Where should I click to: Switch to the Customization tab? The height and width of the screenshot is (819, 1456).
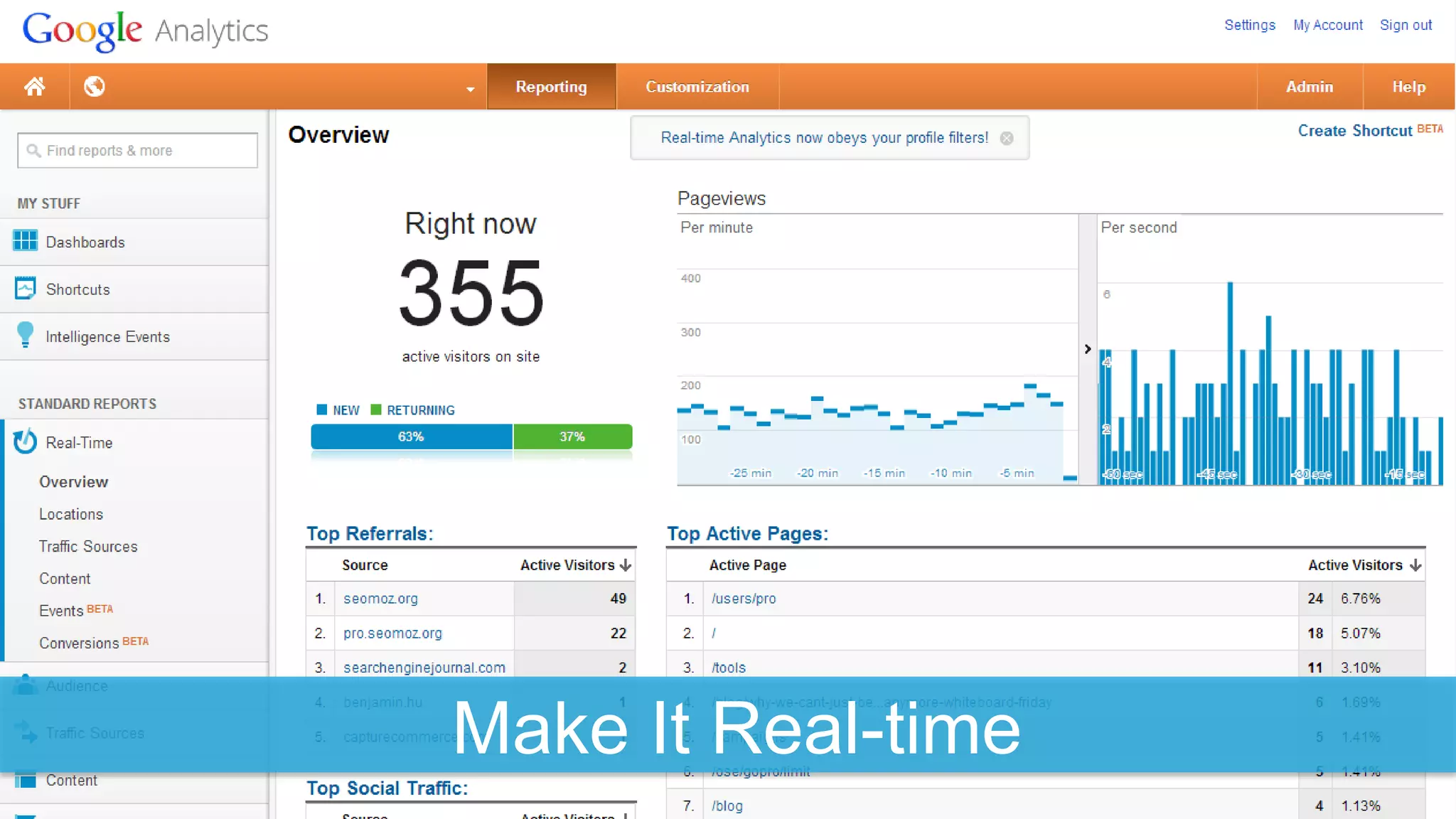click(697, 87)
